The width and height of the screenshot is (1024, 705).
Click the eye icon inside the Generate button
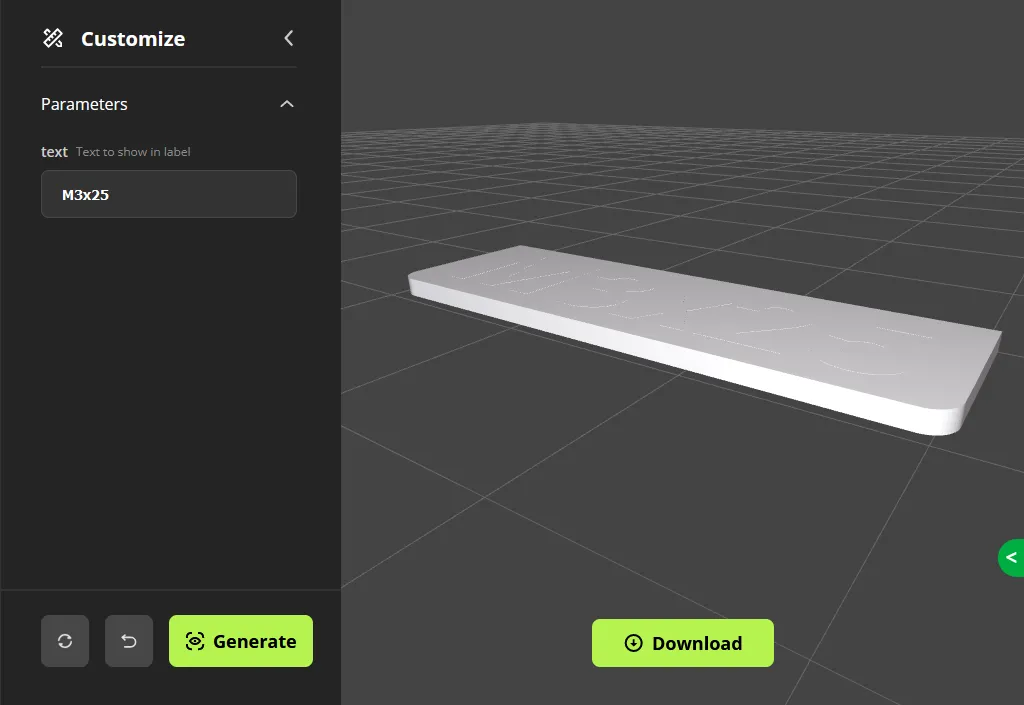[194, 641]
